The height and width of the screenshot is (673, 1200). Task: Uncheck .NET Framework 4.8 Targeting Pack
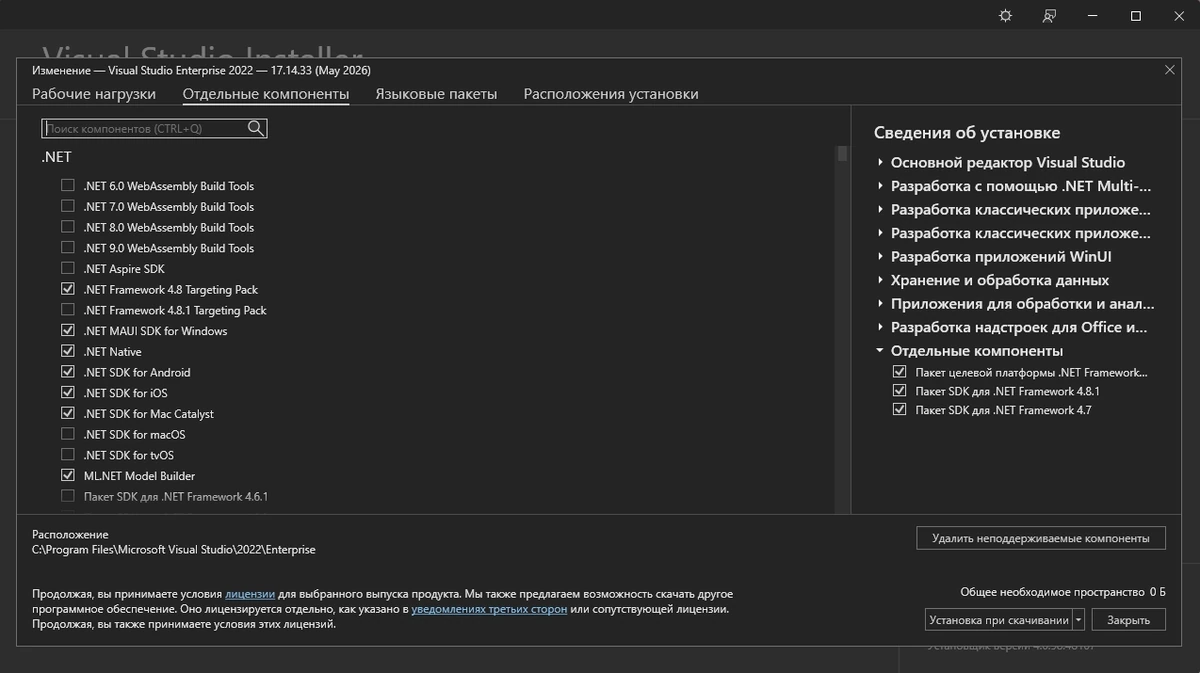click(x=68, y=289)
